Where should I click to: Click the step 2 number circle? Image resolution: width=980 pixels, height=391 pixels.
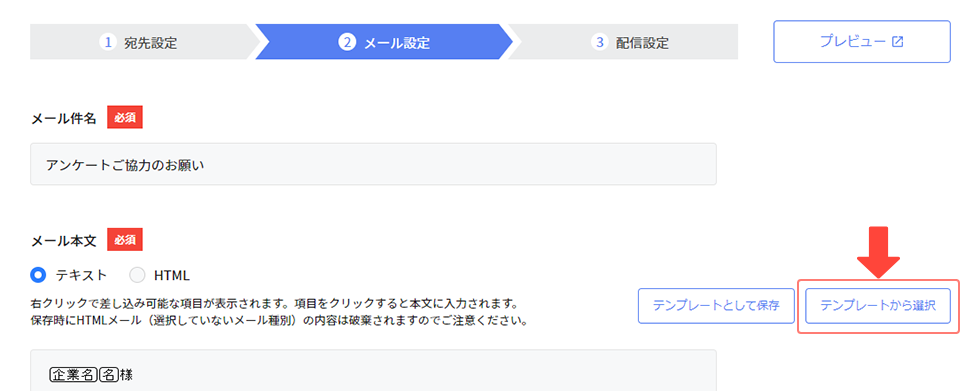pyautogui.click(x=347, y=42)
